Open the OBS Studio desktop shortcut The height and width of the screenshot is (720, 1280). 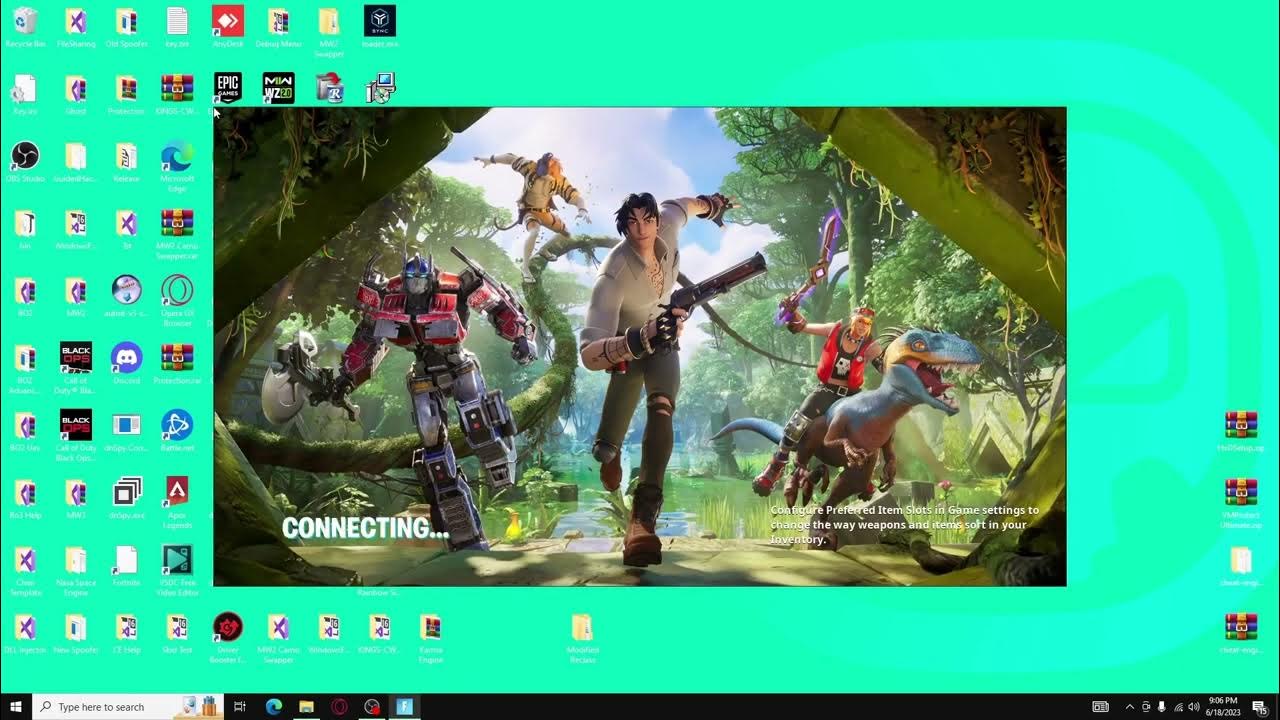coord(25,162)
